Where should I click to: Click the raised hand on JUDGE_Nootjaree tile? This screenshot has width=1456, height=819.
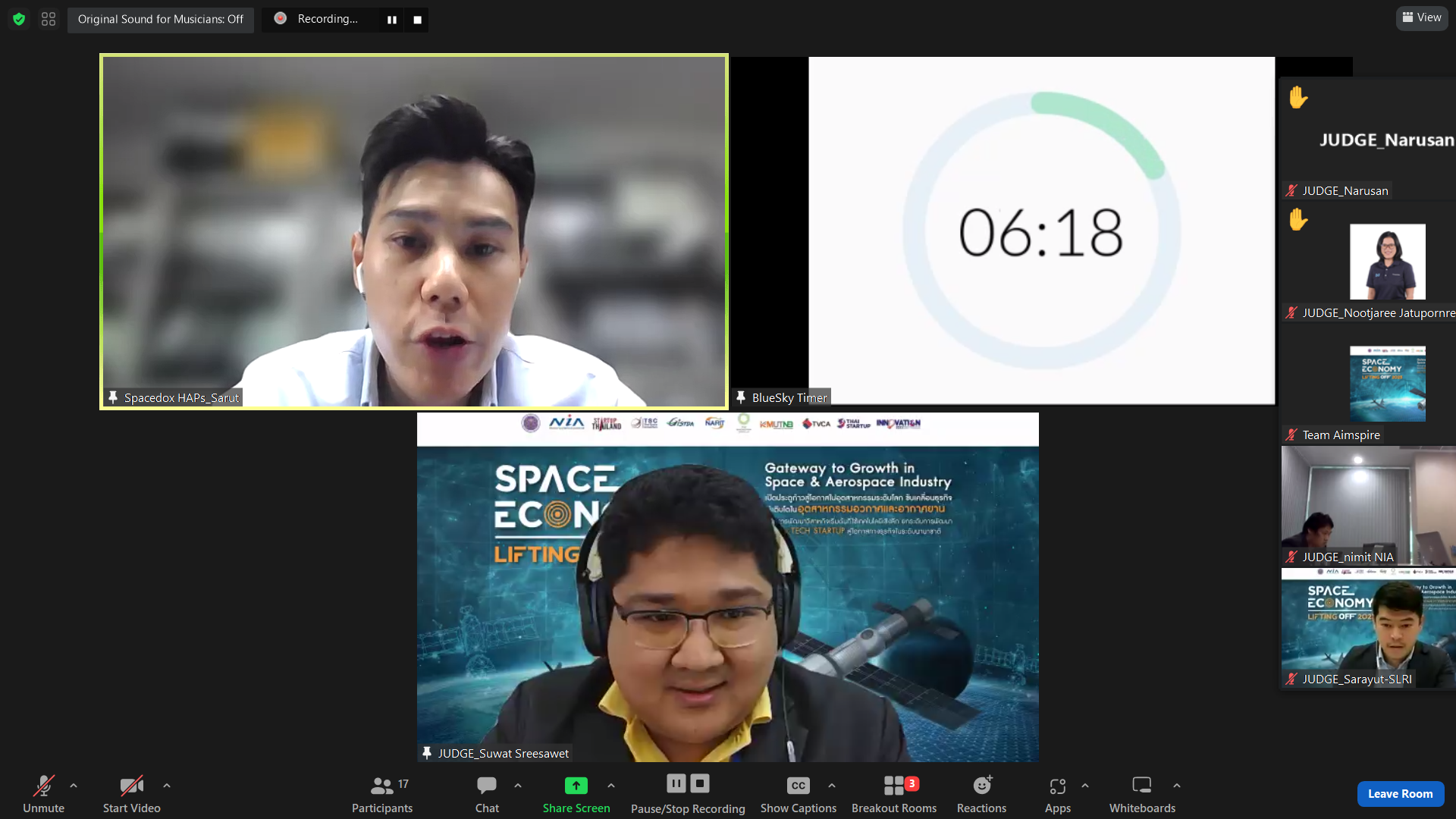[x=1298, y=219]
